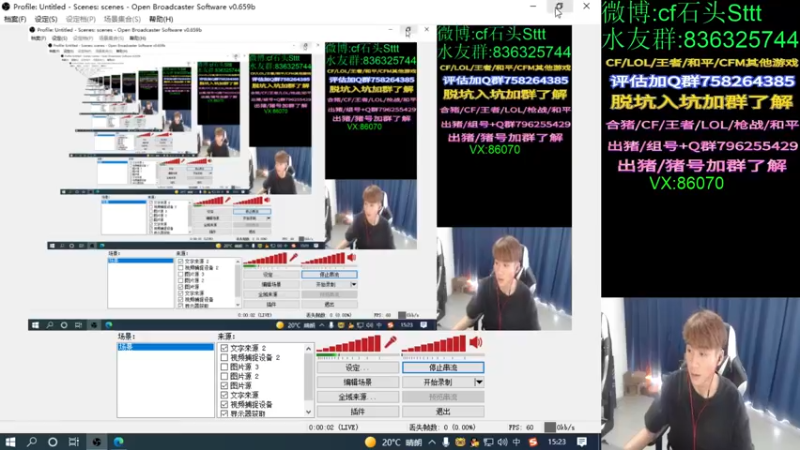
Task: Adjust the desktop audio volume bar meter
Action: (434, 344)
